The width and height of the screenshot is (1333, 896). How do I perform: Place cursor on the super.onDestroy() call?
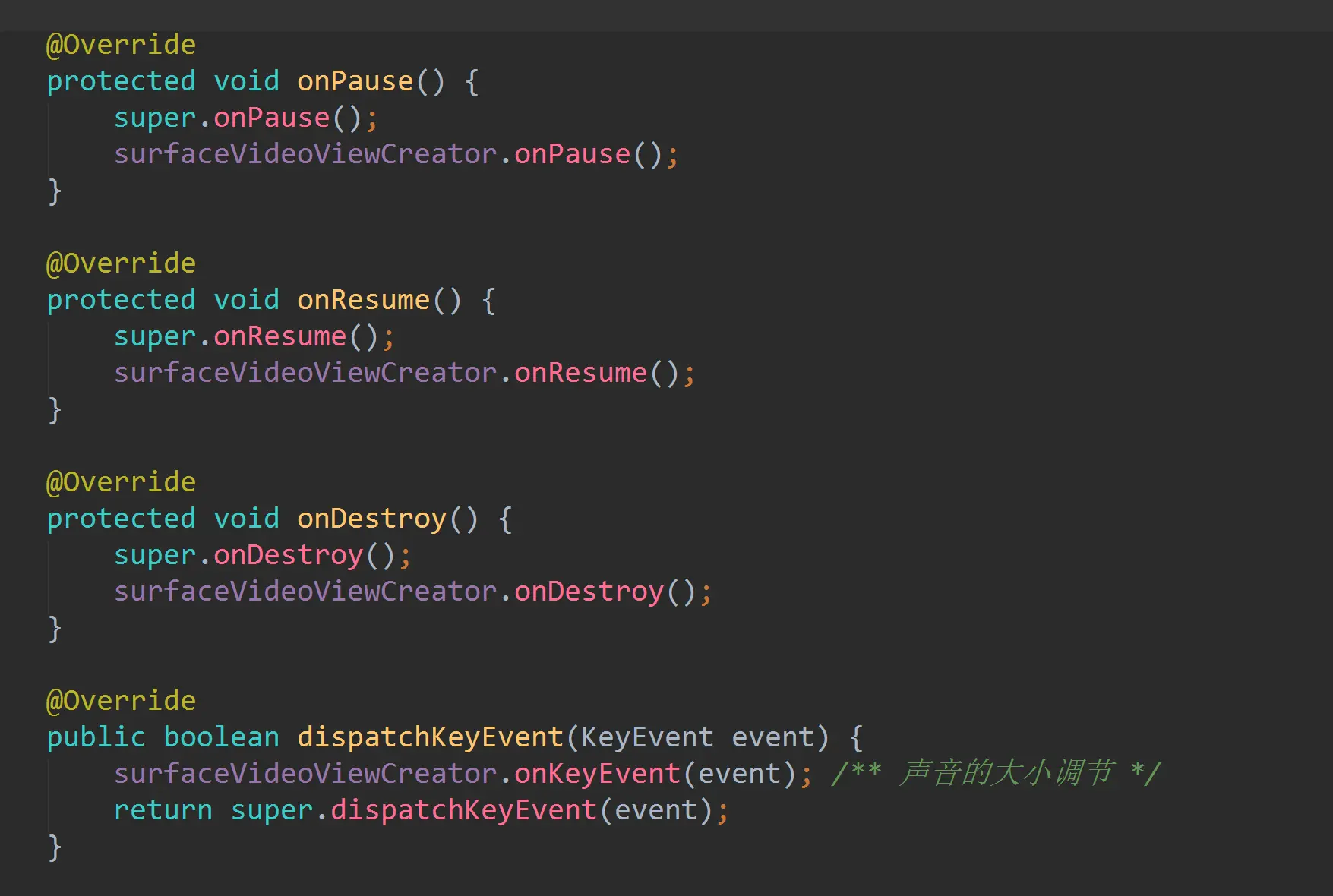[262, 555]
